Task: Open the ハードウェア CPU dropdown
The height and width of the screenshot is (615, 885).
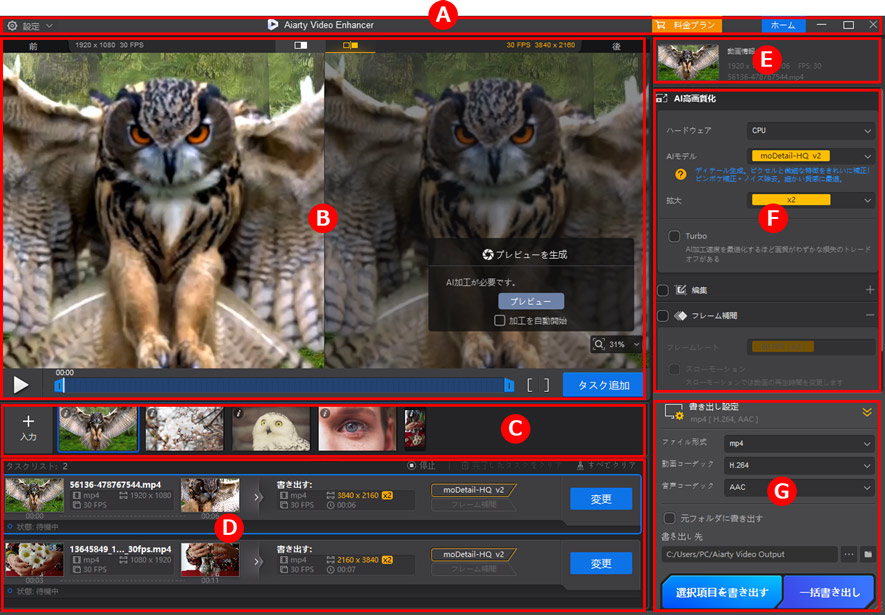Action: 810,130
